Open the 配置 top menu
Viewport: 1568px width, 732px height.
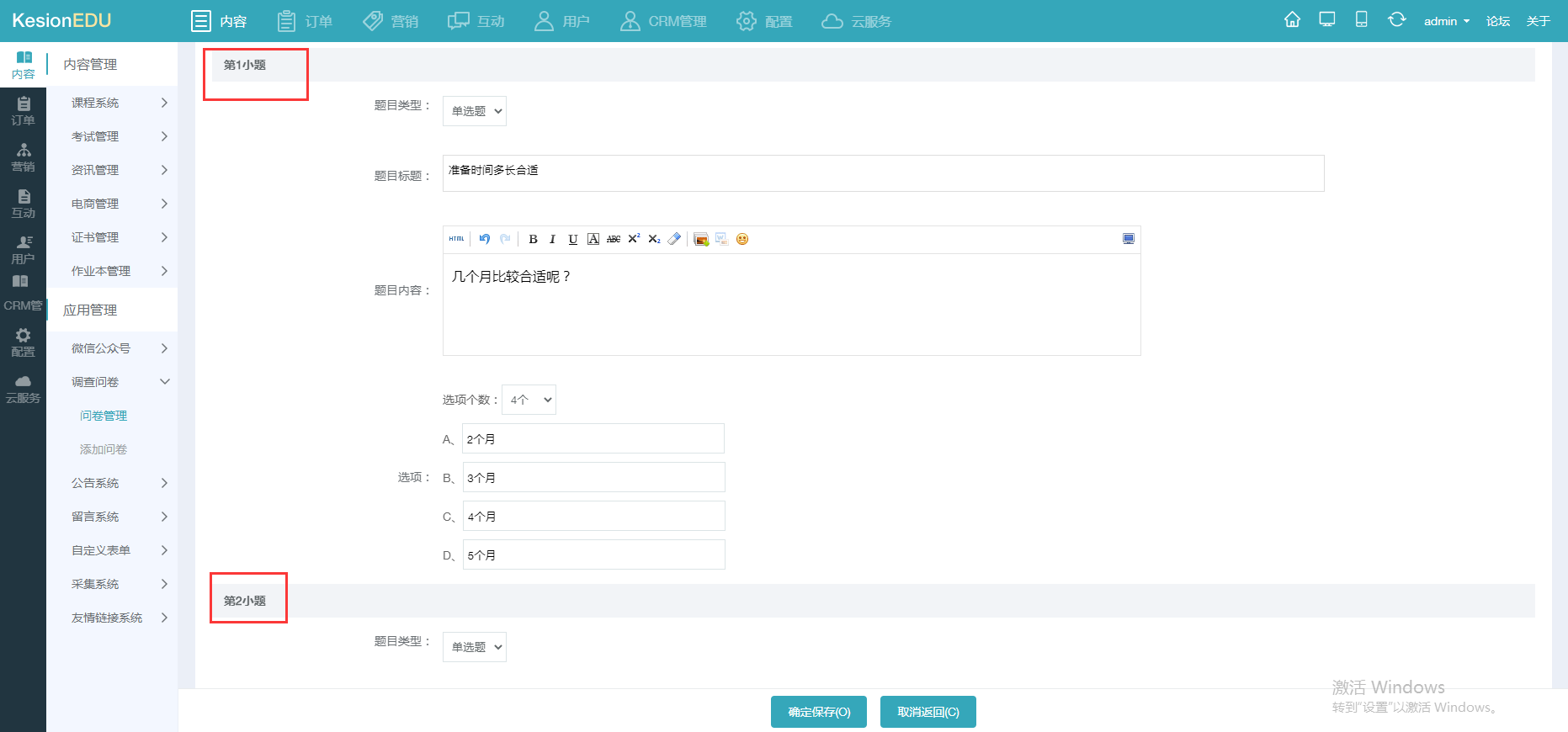pyautogui.click(x=764, y=21)
